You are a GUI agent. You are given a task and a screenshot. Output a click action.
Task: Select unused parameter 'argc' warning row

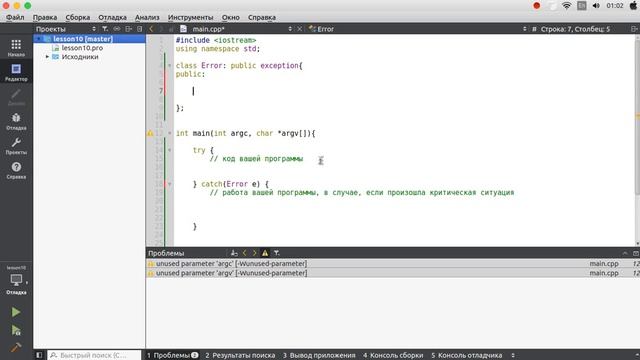click(393, 264)
